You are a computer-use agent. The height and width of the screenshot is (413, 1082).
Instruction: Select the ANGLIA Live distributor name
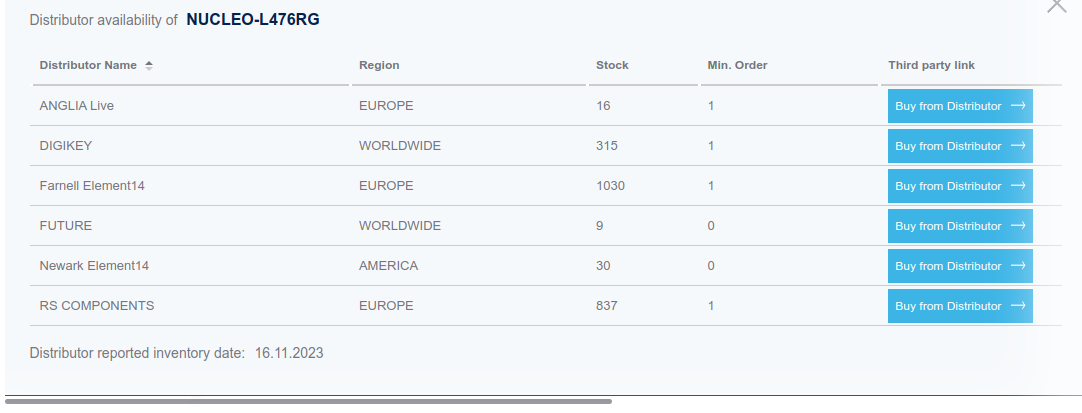[77, 106]
